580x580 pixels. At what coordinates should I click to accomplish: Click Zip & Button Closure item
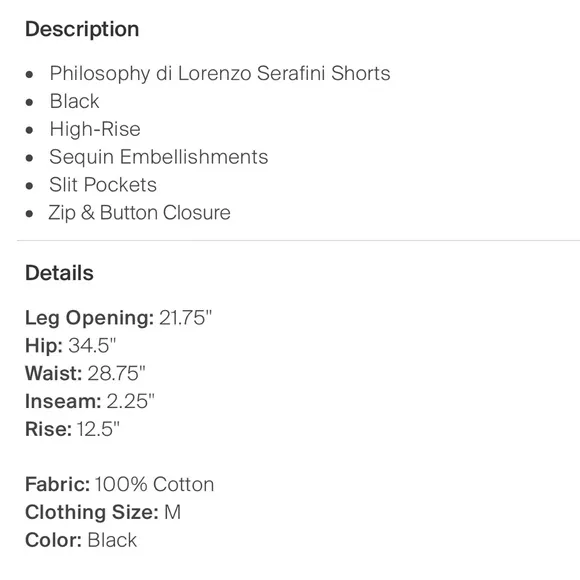tap(139, 213)
